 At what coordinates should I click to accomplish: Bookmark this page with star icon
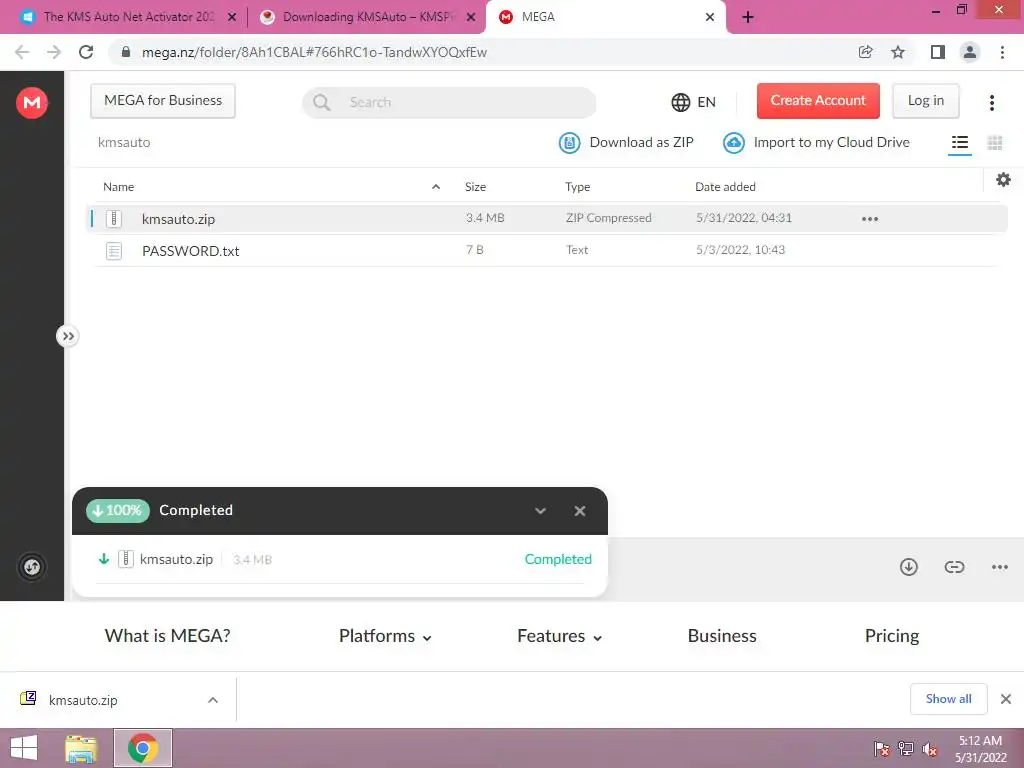(x=898, y=52)
